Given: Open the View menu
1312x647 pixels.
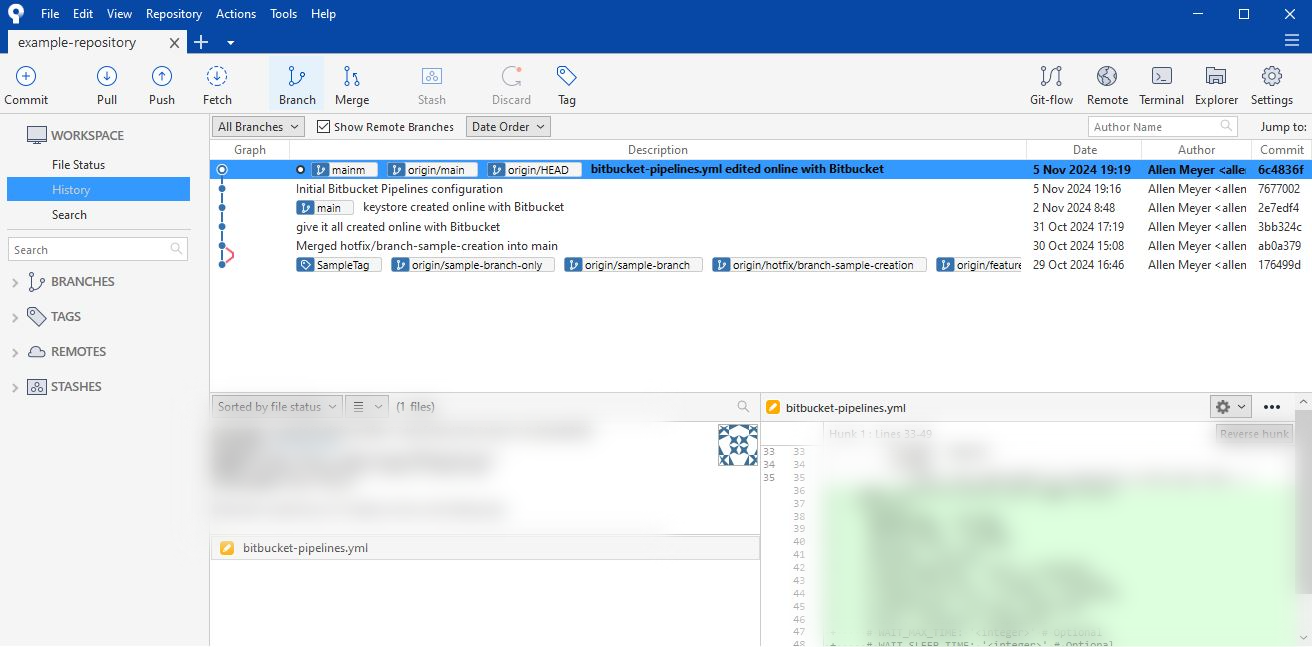Looking at the screenshot, I should click(x=119, y=14).
